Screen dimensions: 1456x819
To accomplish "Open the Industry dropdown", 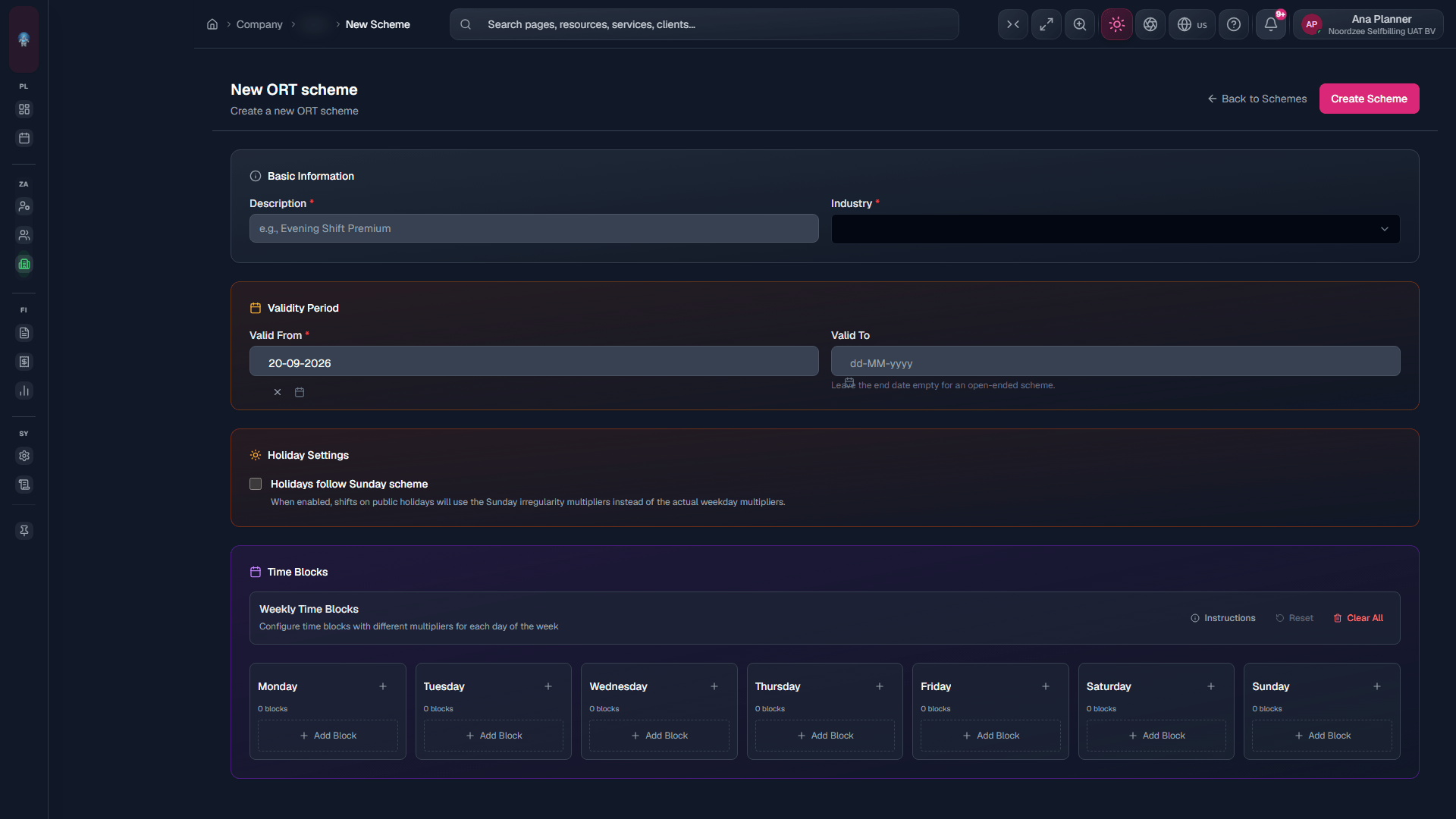I will click(x=1115, y=229).
